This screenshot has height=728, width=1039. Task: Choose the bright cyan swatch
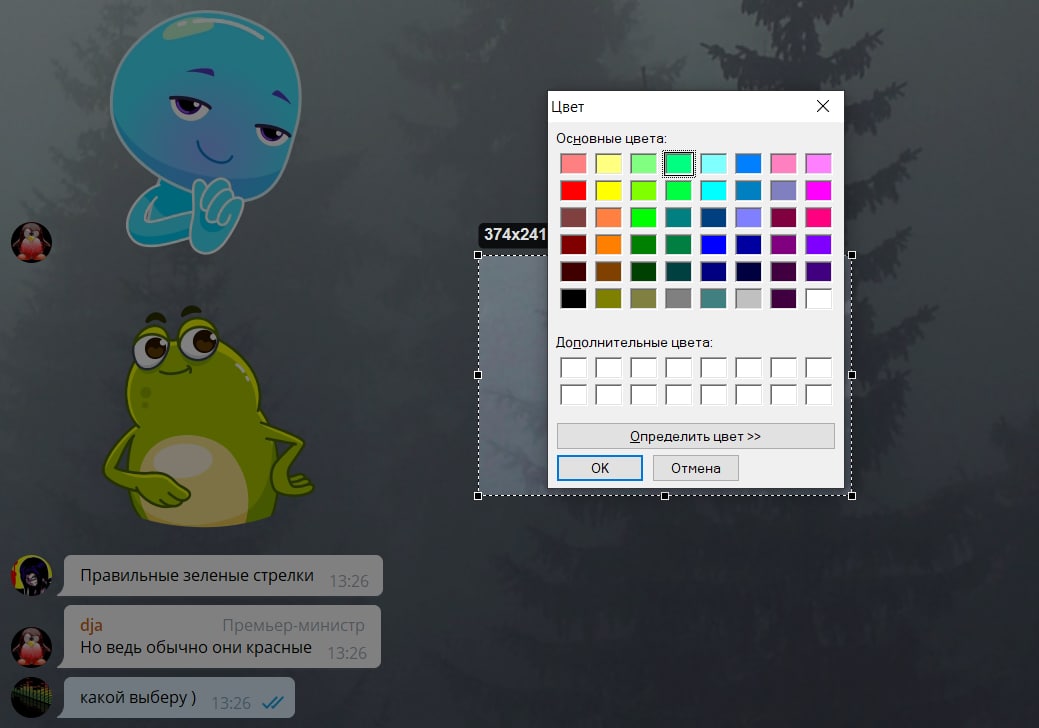point(714,191)
